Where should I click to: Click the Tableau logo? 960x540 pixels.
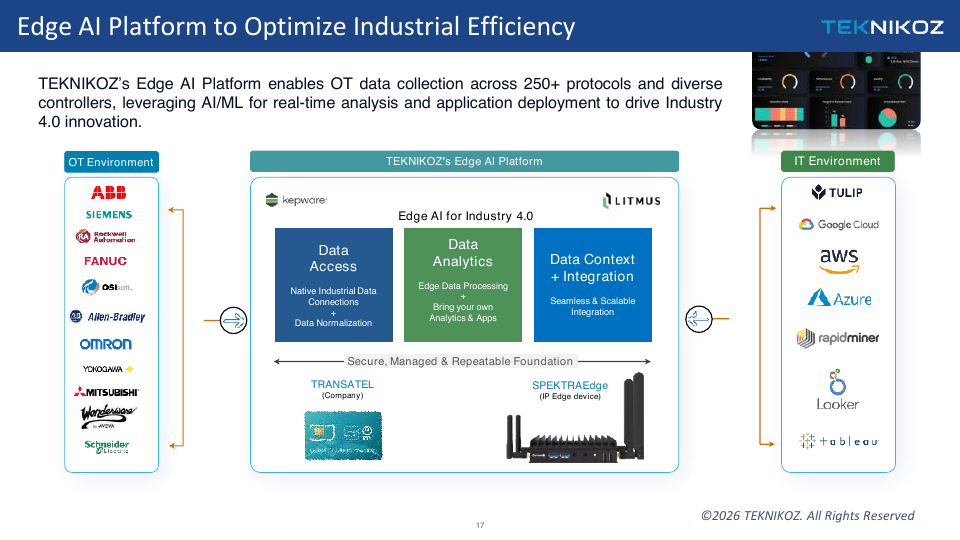click(x=838, y=441)
